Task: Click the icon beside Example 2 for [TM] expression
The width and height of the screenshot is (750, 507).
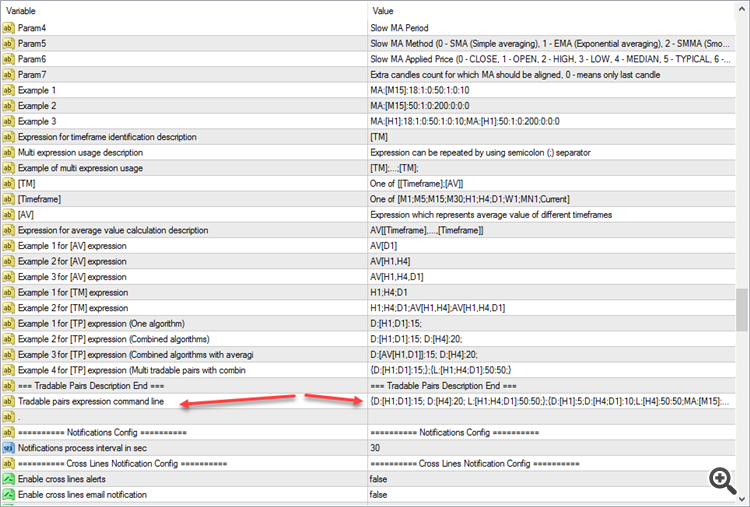Action: tap(8, 308)
